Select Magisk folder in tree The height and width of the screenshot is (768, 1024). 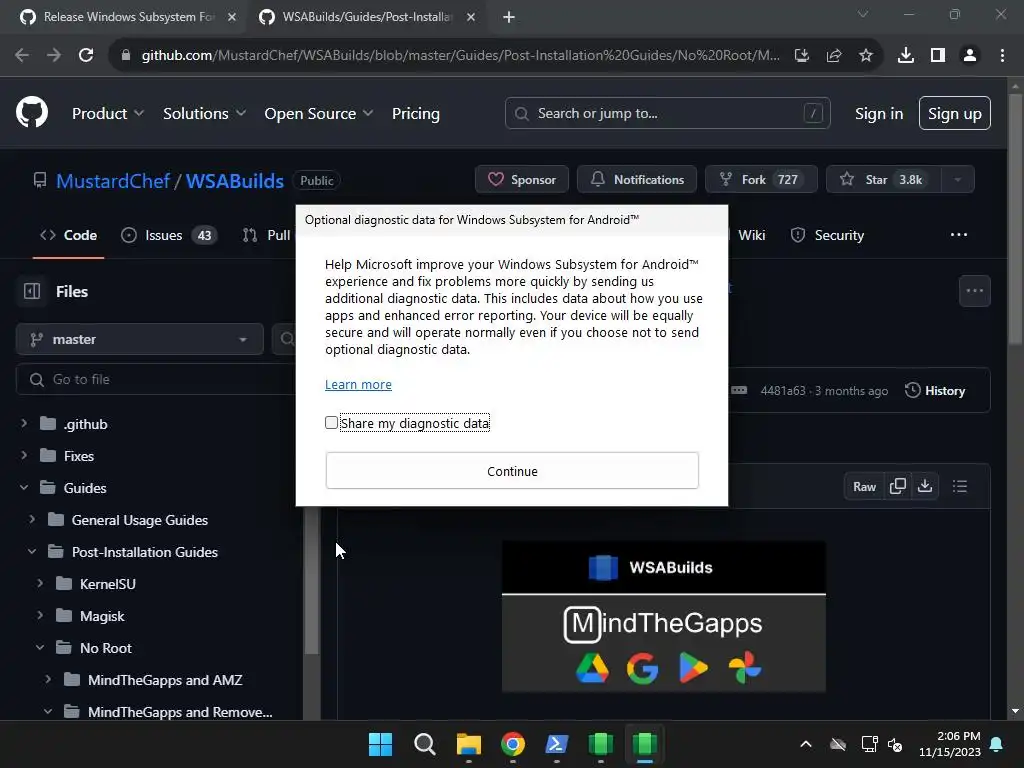pyautogui.click(x=102, y=616)
